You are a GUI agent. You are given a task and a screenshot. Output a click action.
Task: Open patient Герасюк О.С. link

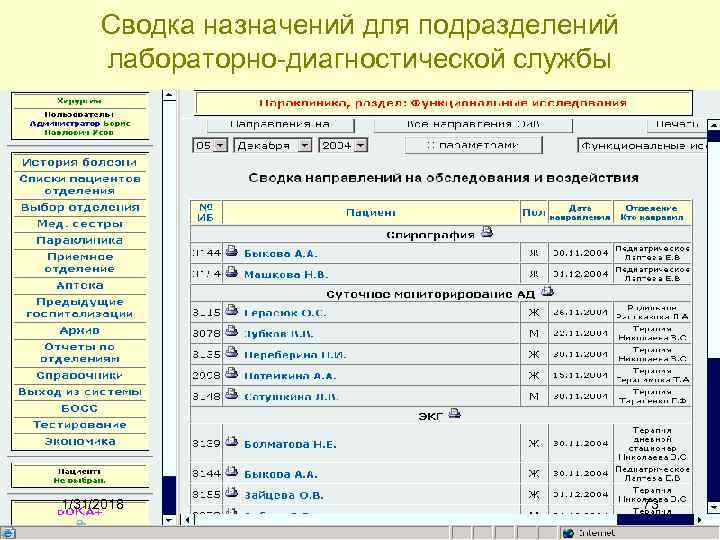(285, 313)
